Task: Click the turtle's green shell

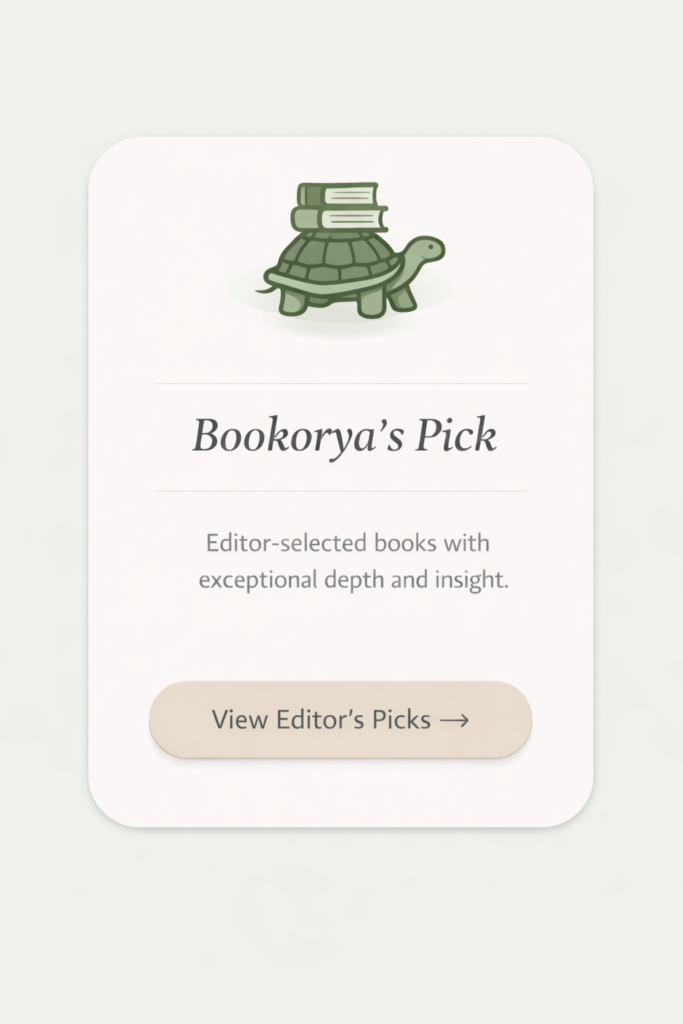Action: point(334,260)
